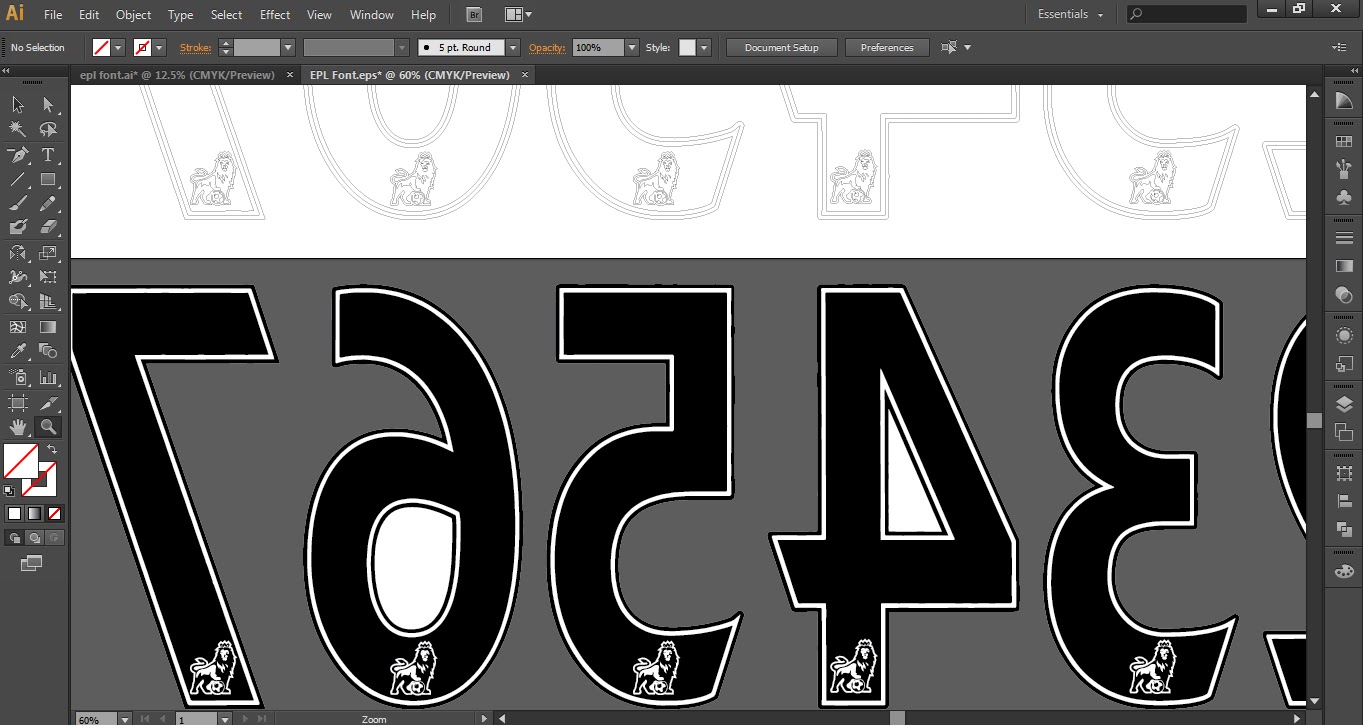
Task: Open the Swatches panel icon
Action: pyautogui.click(x=1344, y=141)
